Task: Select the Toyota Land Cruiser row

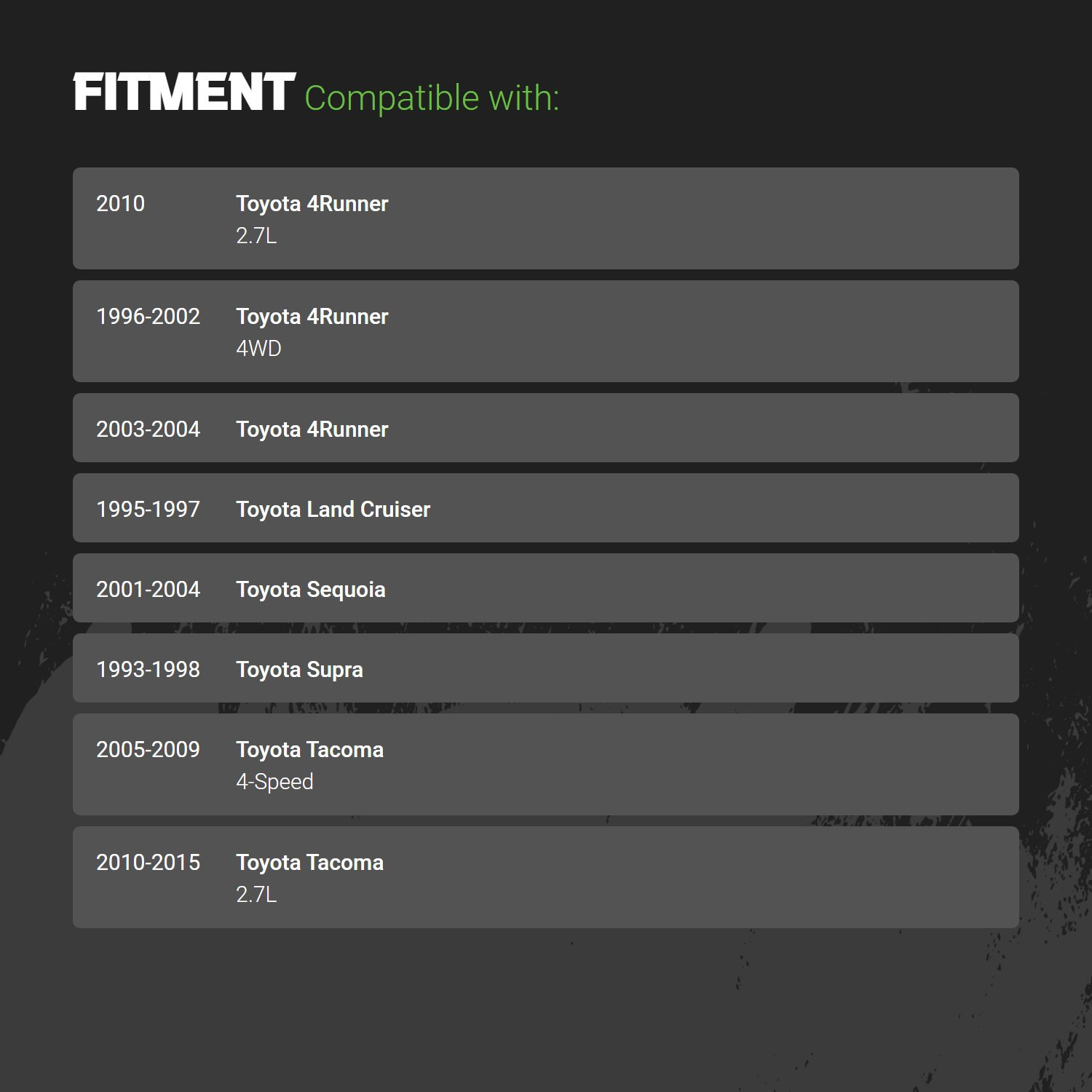Action: (x=546, y=508)
